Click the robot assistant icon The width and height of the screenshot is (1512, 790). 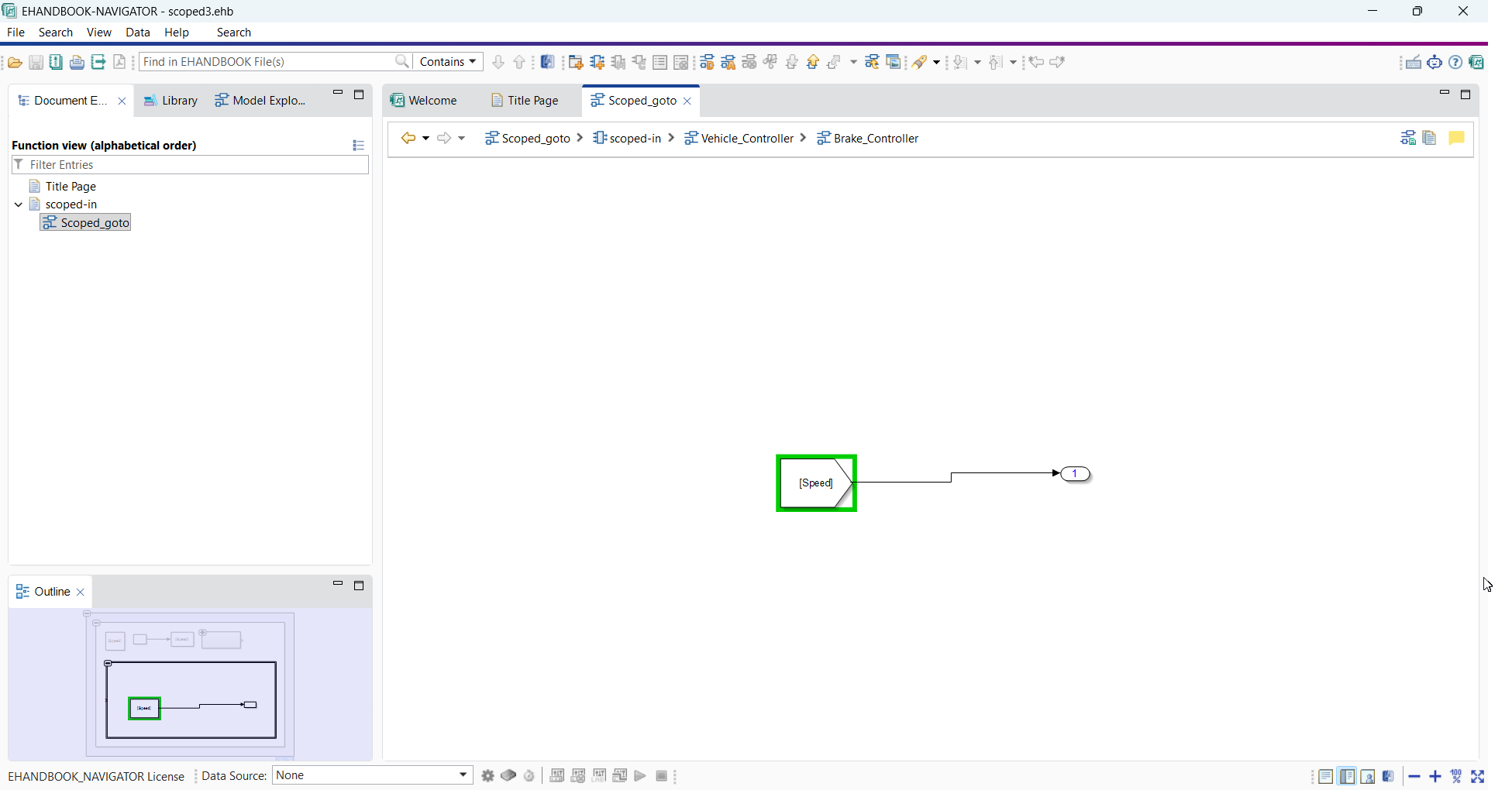point(1435,62)
